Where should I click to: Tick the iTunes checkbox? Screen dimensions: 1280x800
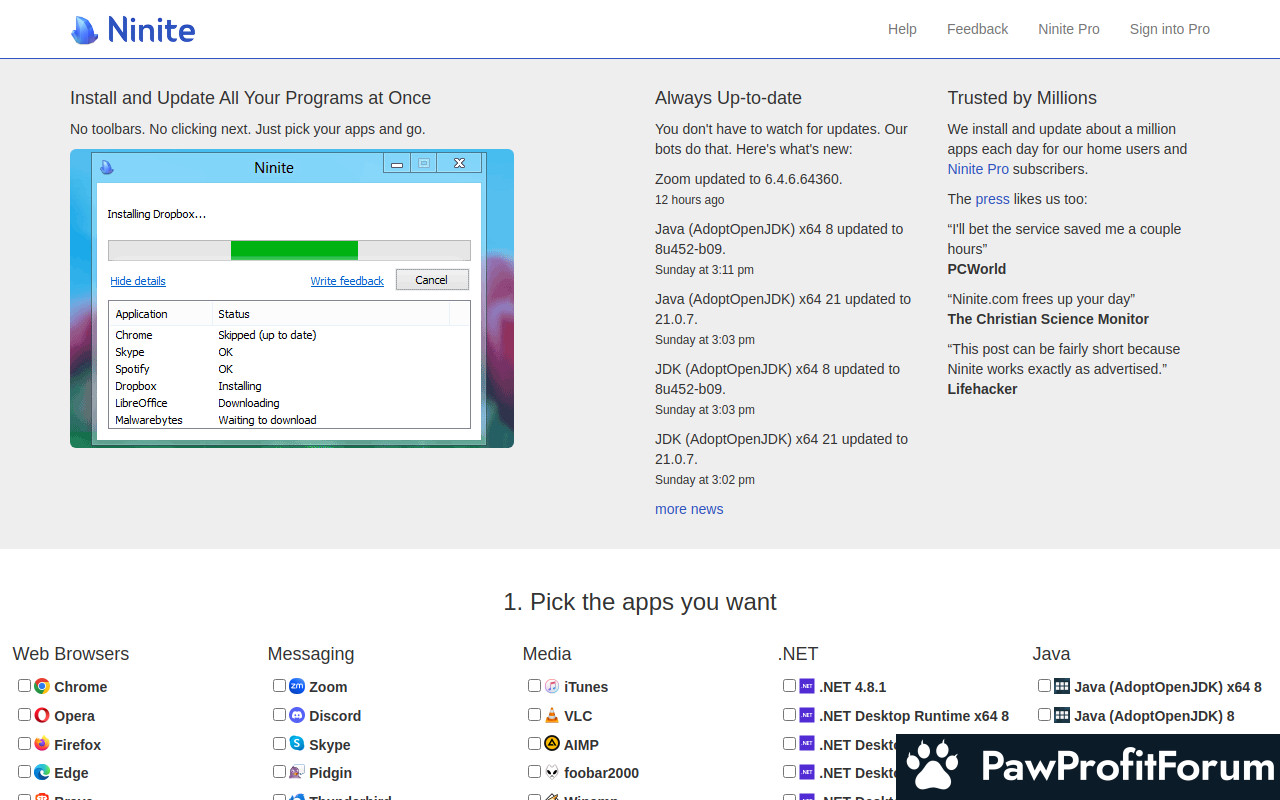(534, 686)
